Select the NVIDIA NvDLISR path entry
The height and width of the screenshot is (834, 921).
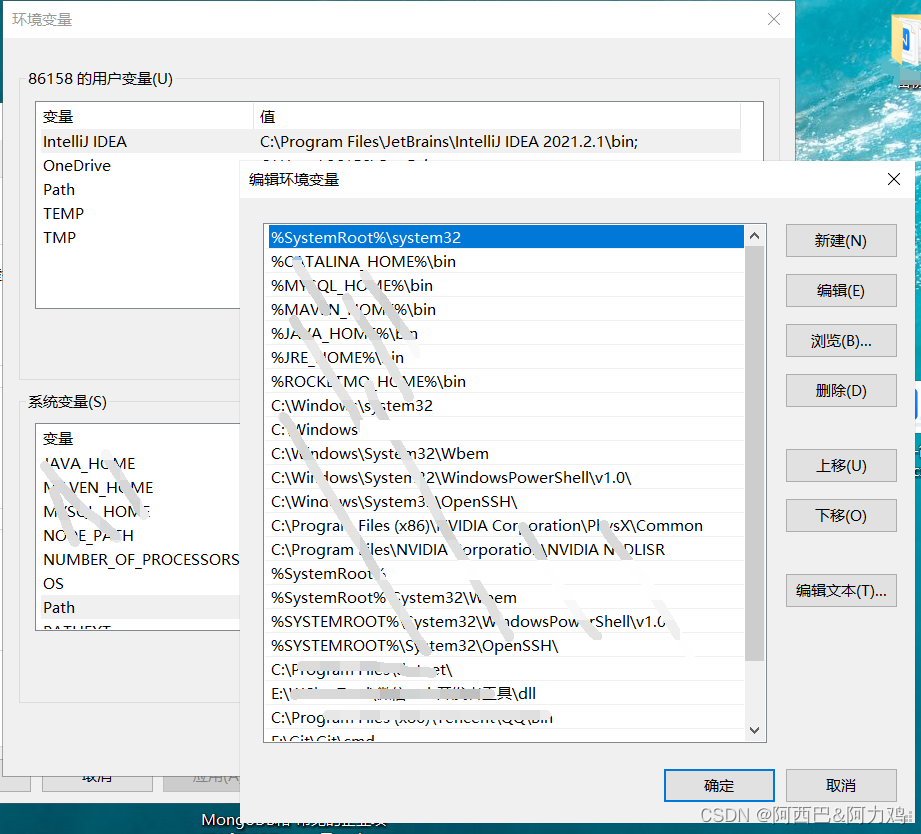tap(506, 550)
